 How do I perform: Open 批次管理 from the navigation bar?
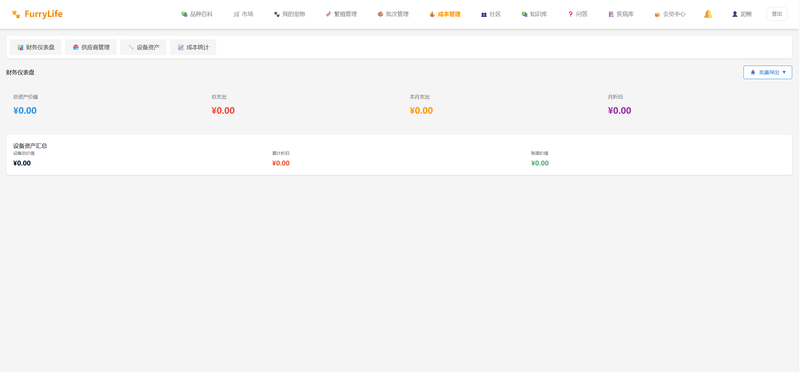point(393,14)
